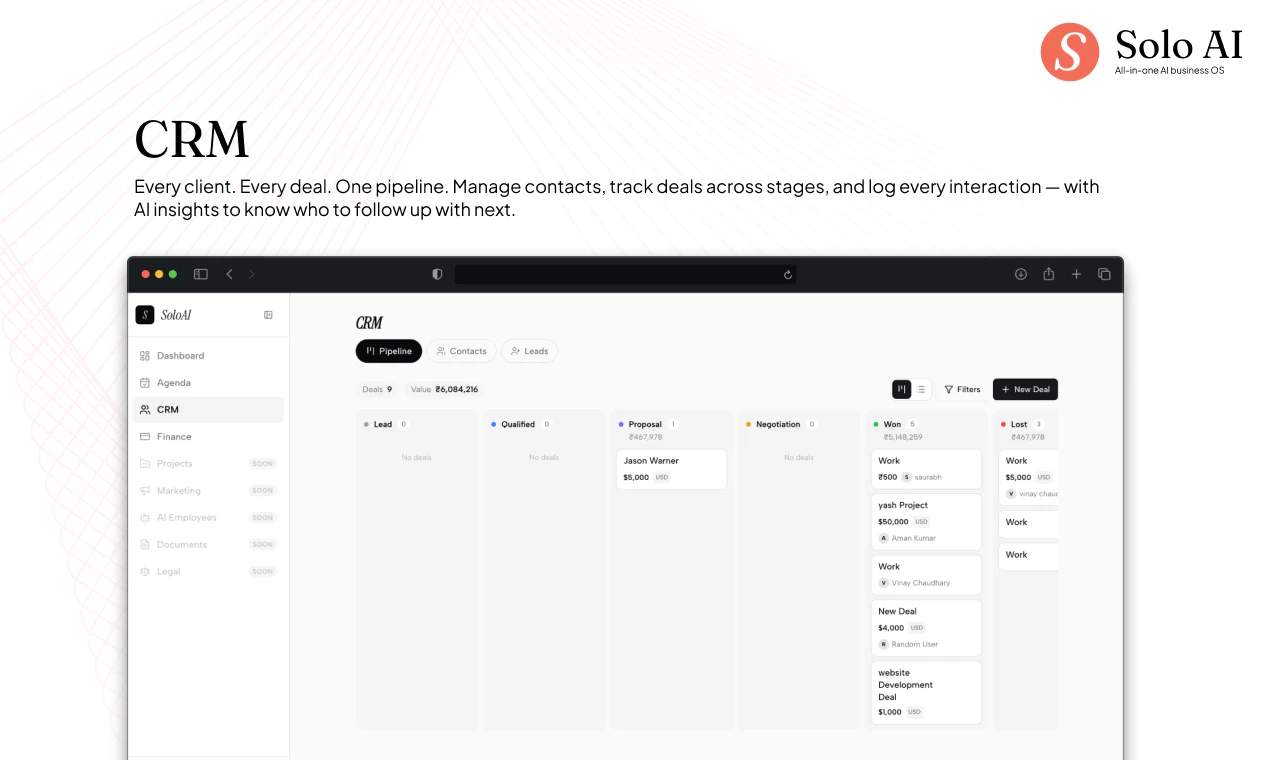Toggle the shield privacy icon in address bar
The image size is (1270, 760).
[x=437, y=273]
